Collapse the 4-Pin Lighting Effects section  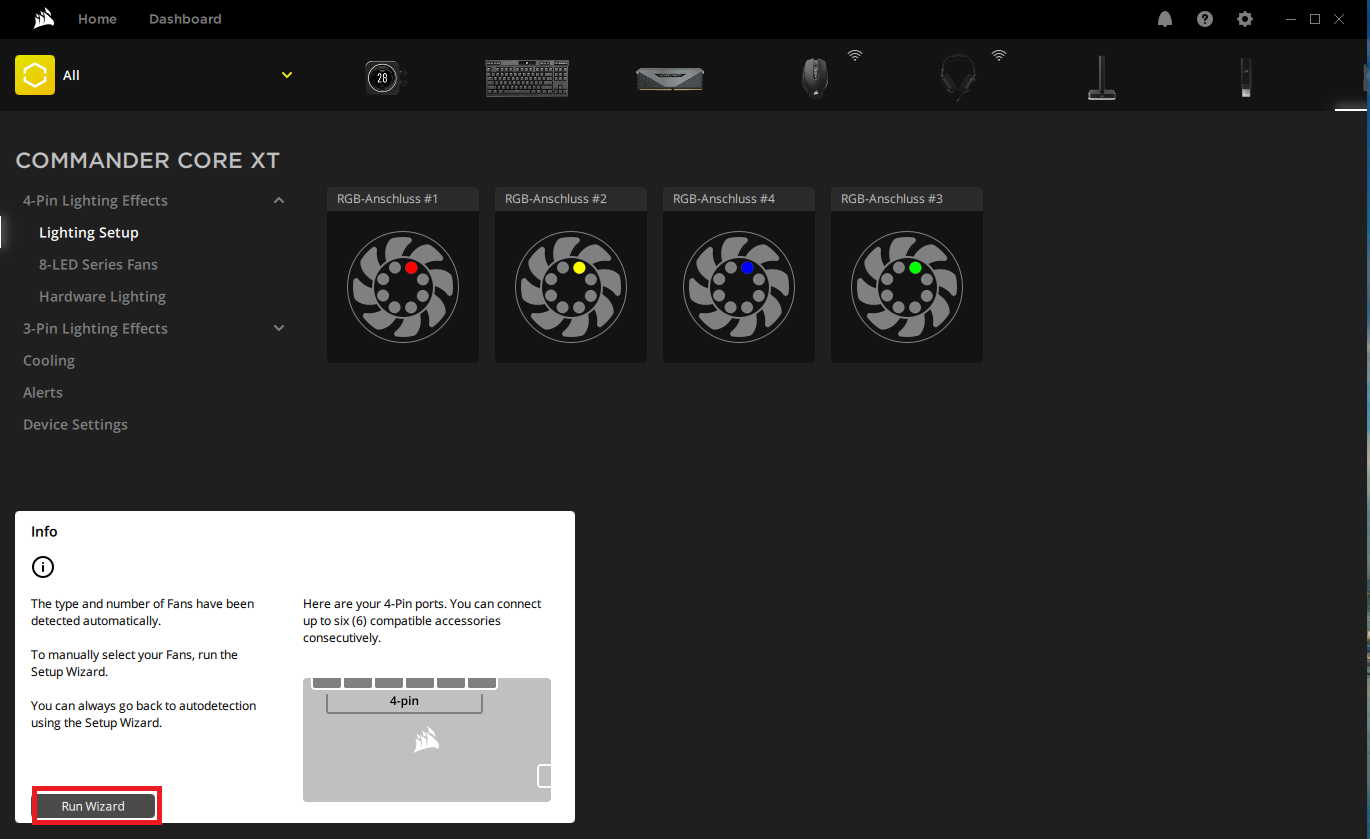[279, 201]
